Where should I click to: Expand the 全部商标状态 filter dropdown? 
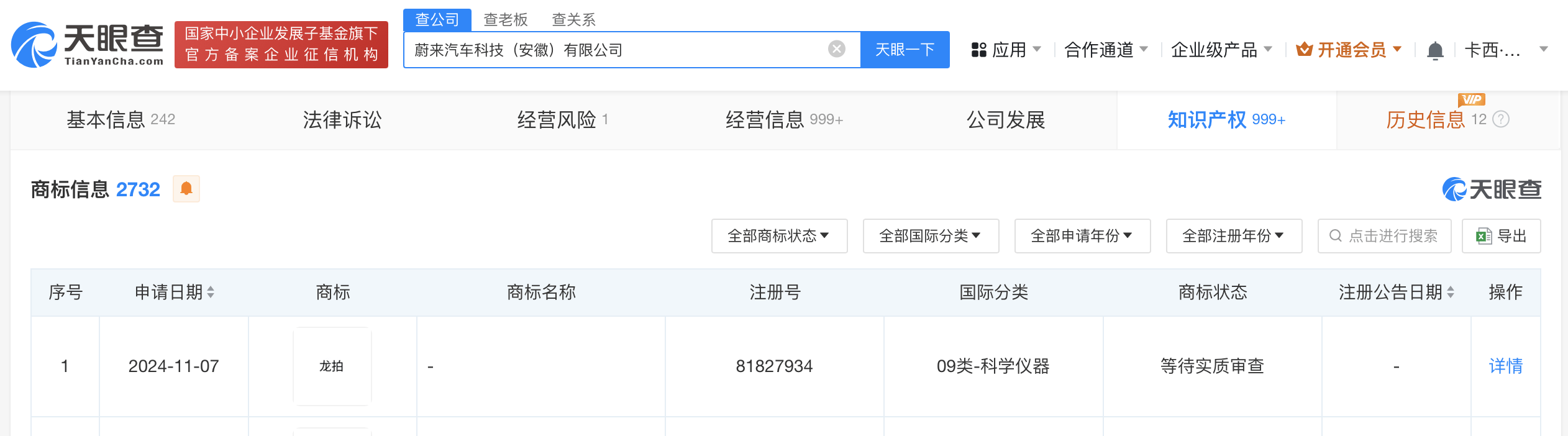779,236
